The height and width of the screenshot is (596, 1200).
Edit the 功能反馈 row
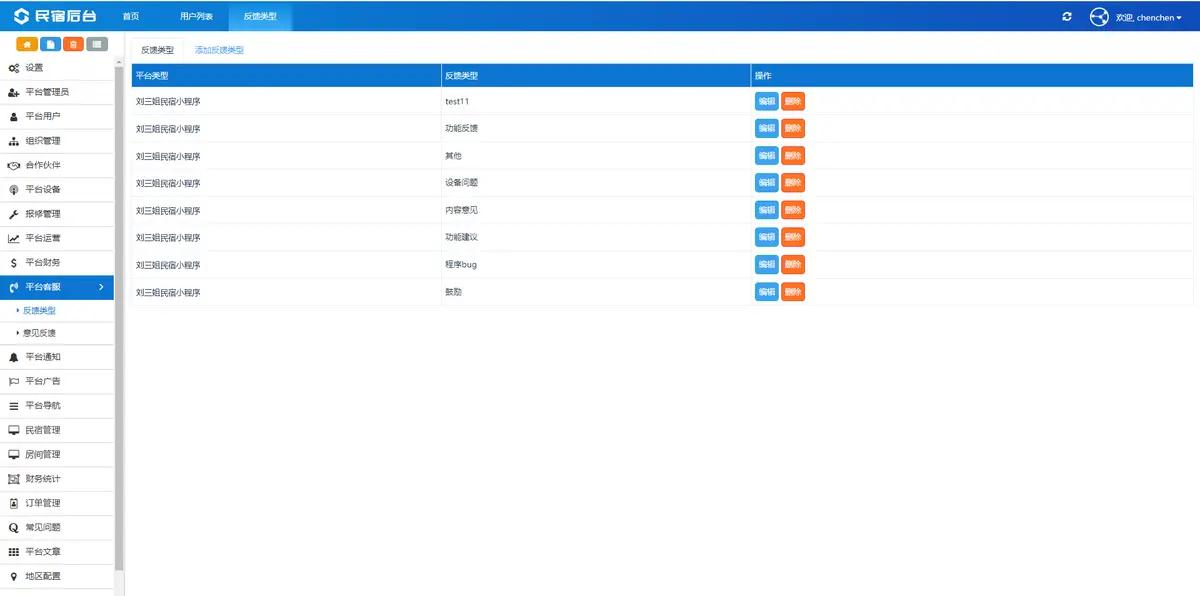click(766, 128)
